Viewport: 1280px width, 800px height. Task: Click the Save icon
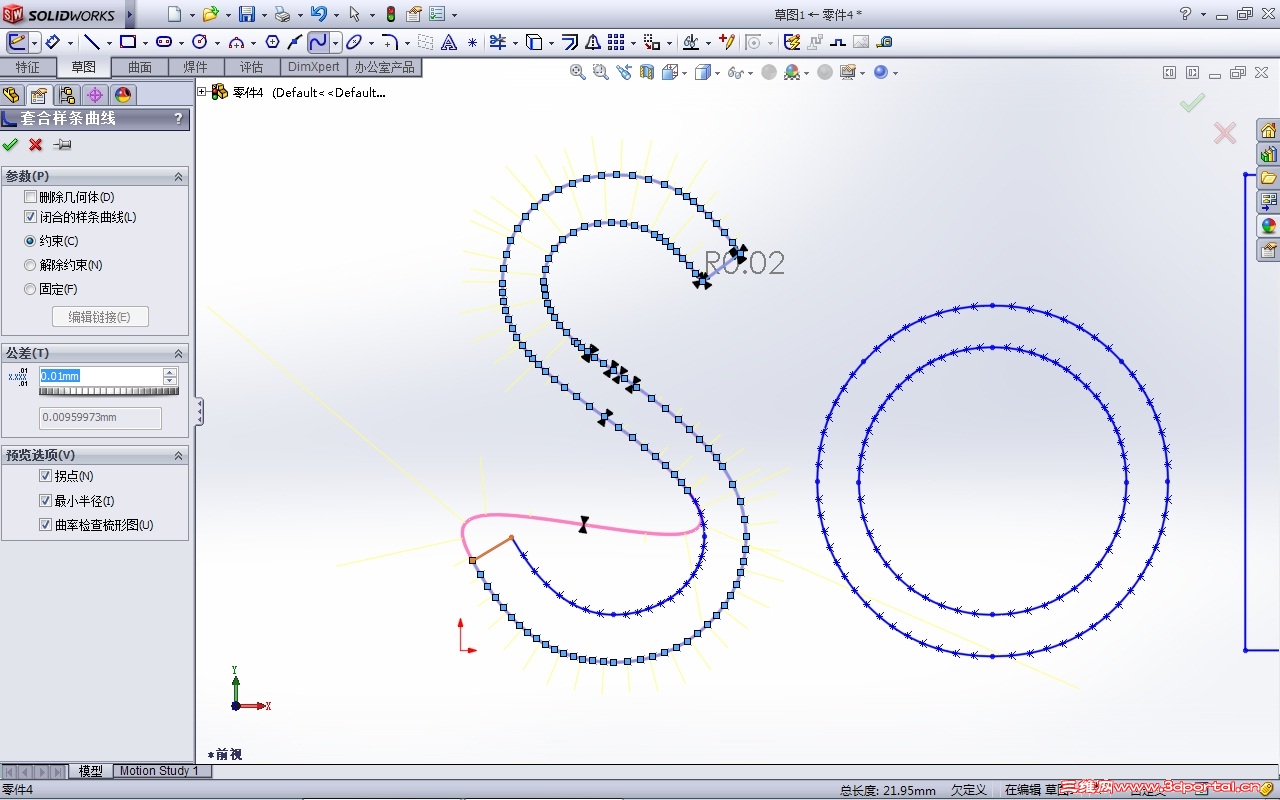tap(246, 14)
